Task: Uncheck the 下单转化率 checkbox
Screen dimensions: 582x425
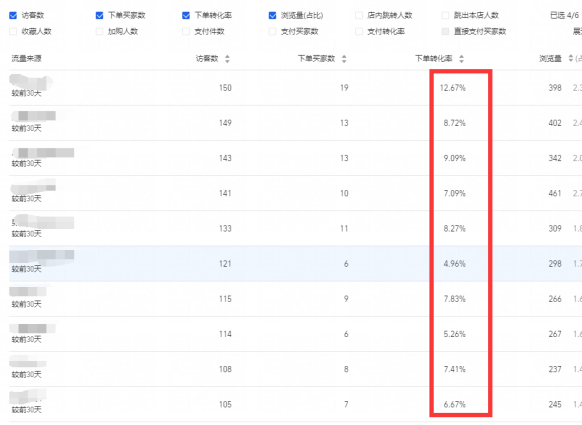Action: 186,15
